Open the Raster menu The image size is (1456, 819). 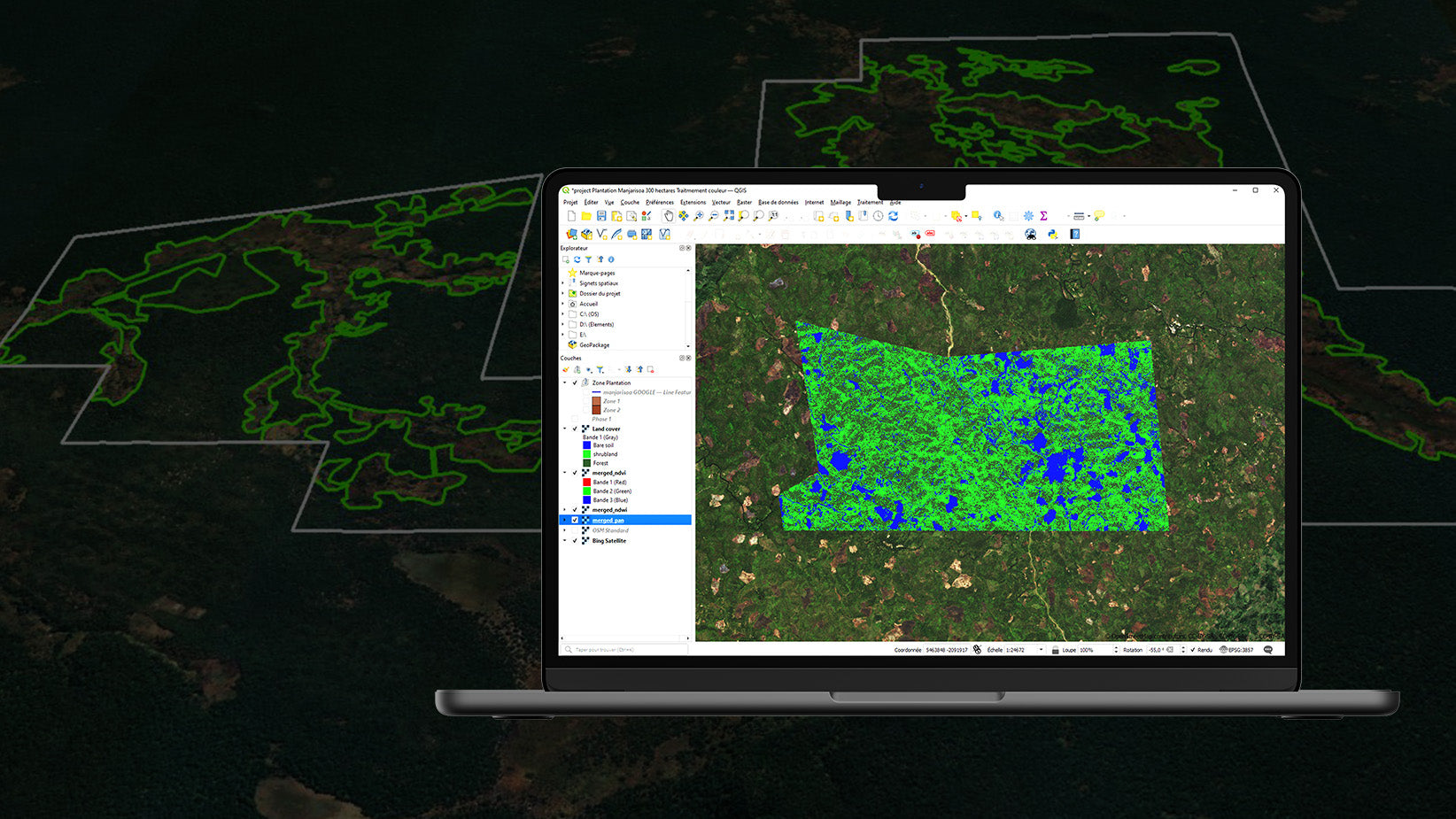[744, 203]
